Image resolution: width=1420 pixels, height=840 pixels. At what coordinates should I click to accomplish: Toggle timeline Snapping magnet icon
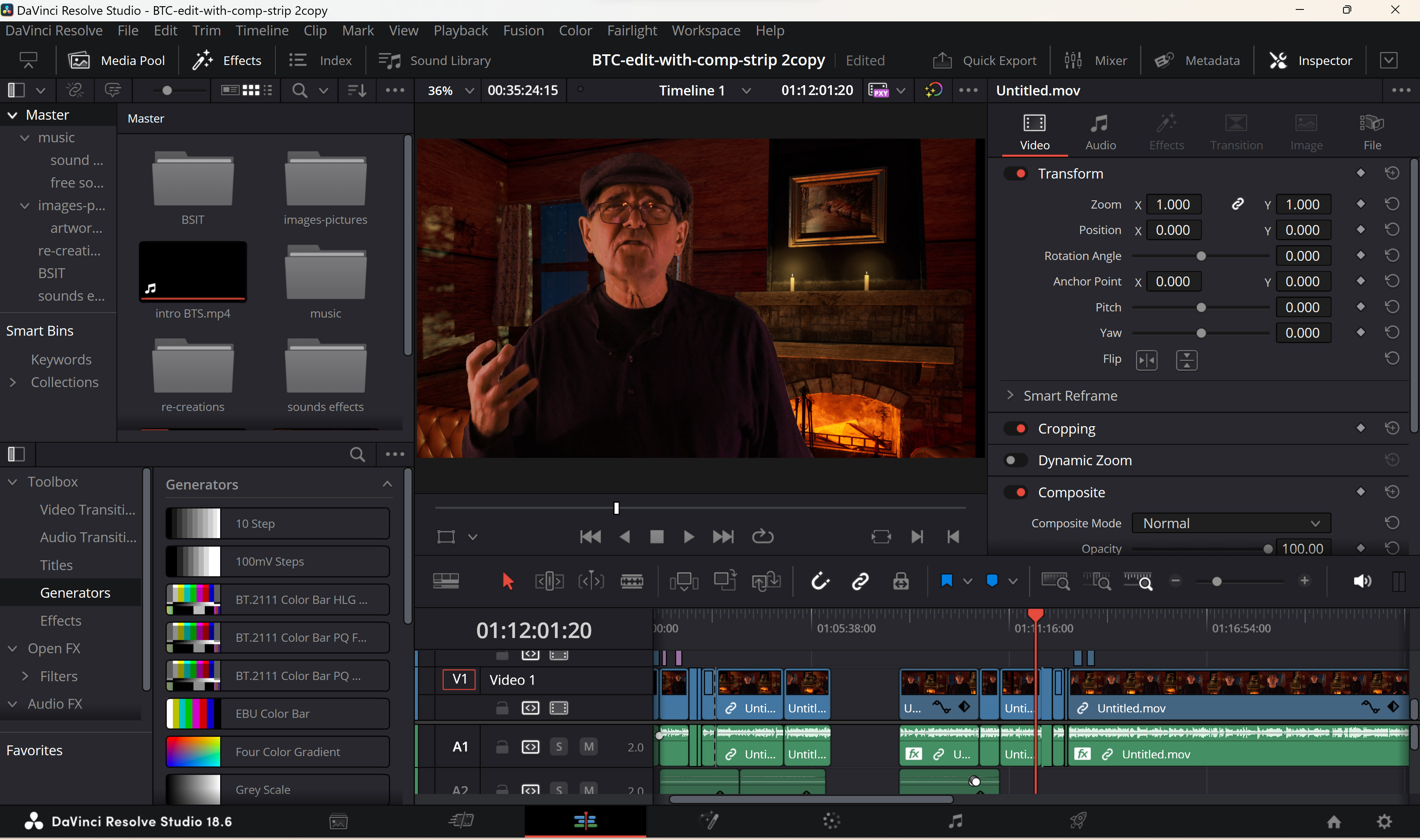click(820, 581)
